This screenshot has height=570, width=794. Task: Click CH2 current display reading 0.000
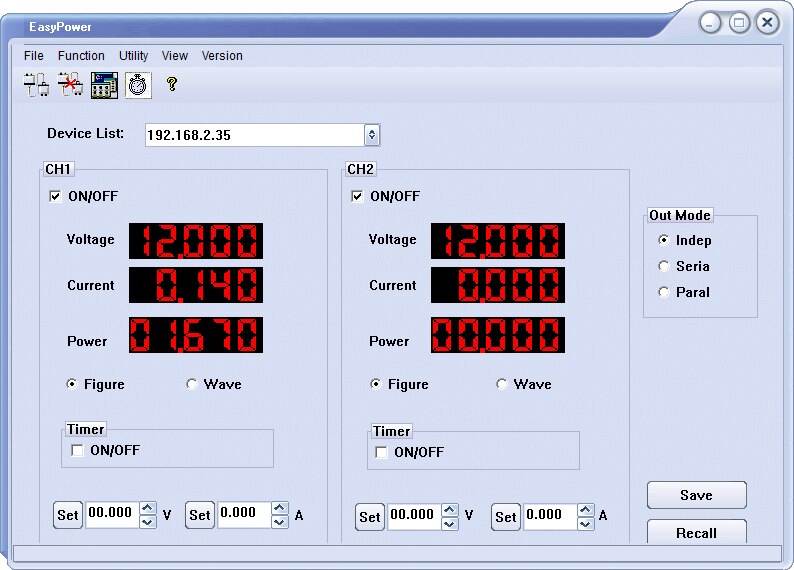[x=498, y=285]
